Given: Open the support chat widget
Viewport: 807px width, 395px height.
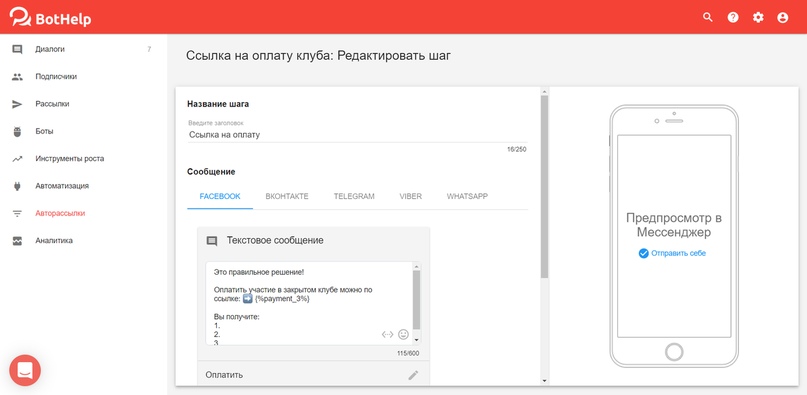Looking at the screenshot, I should pos(25,370).
